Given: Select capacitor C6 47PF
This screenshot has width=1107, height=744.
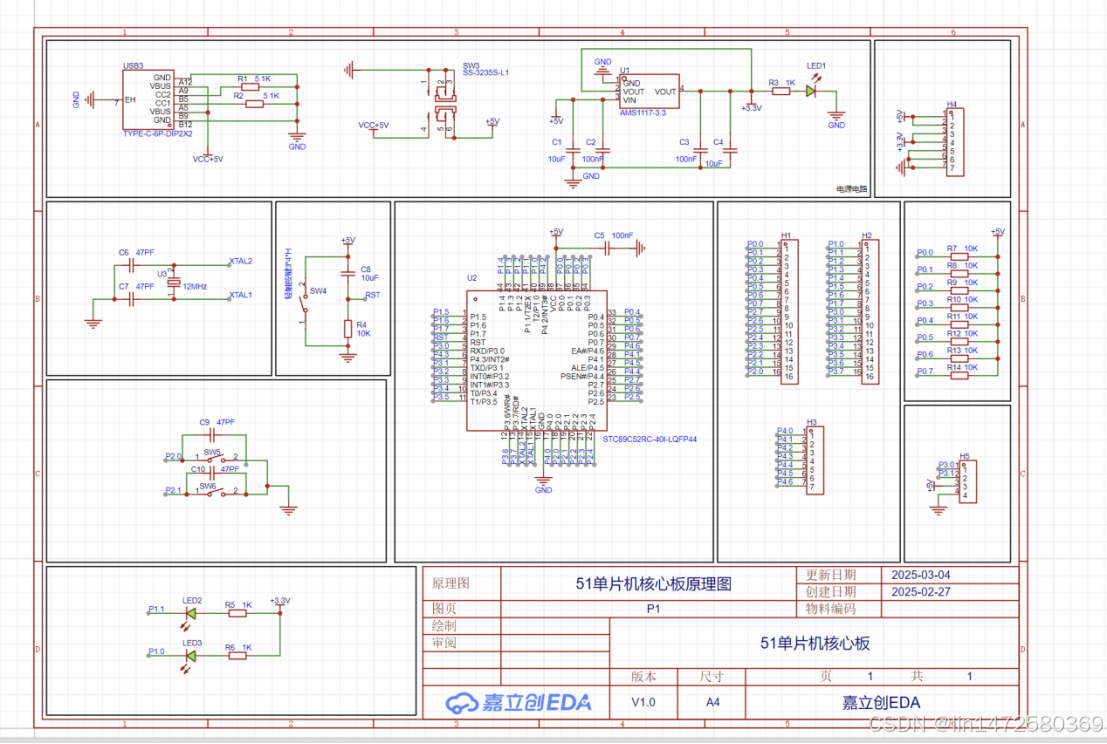Looking at the screenshot, I should point(131,265).
